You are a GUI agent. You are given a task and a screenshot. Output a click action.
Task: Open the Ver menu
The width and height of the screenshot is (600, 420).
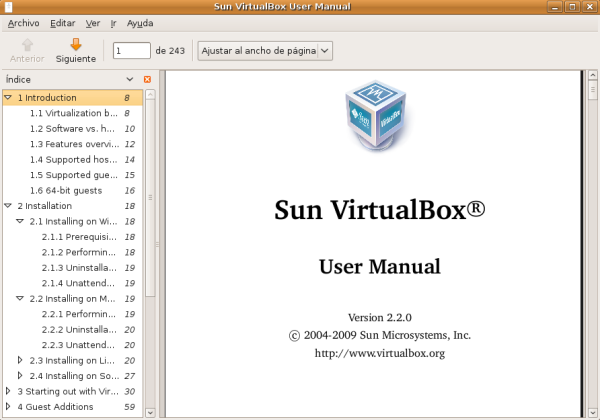point(93,22)
